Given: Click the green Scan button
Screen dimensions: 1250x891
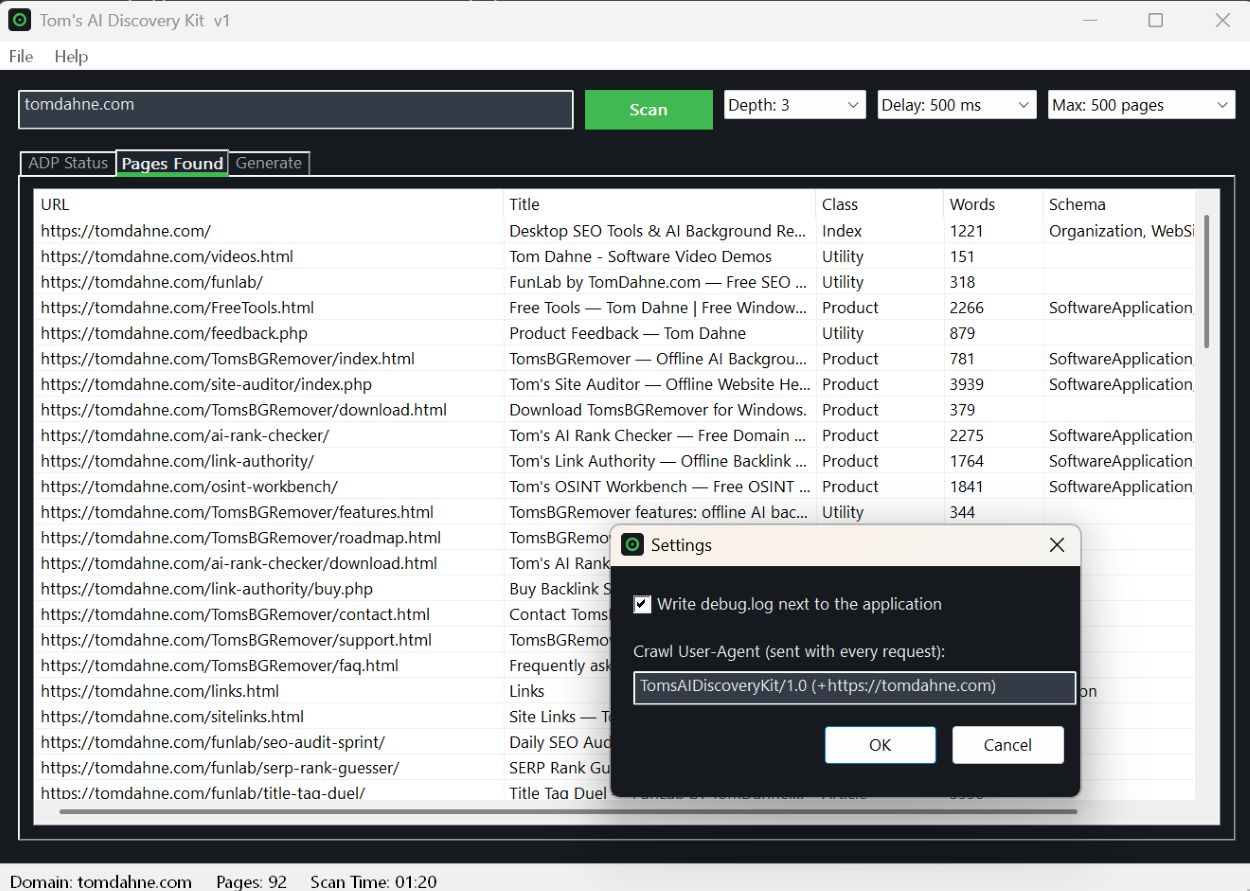Looking at the screenshot, I should [x=648, y=110].
